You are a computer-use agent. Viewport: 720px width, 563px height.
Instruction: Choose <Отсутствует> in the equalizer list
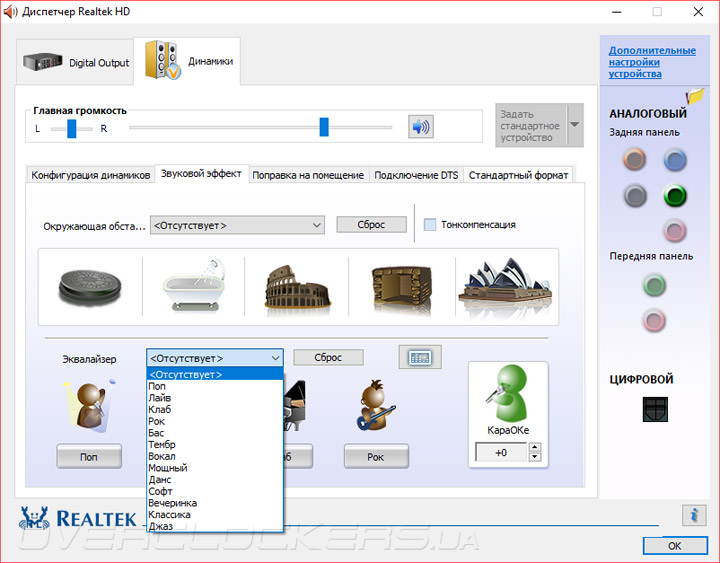pyautogui.click(x=214, y=374)
